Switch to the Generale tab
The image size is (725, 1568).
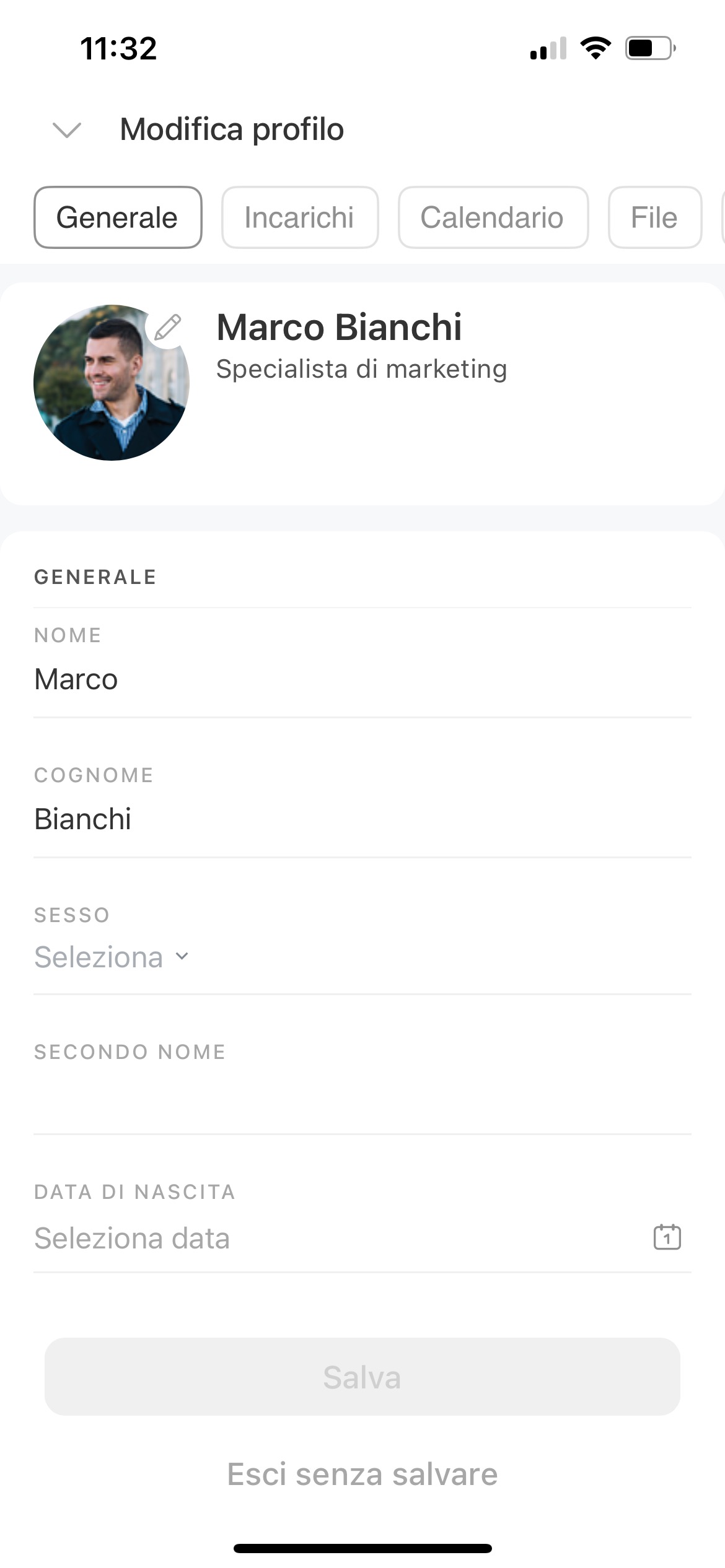coord(118,217)
